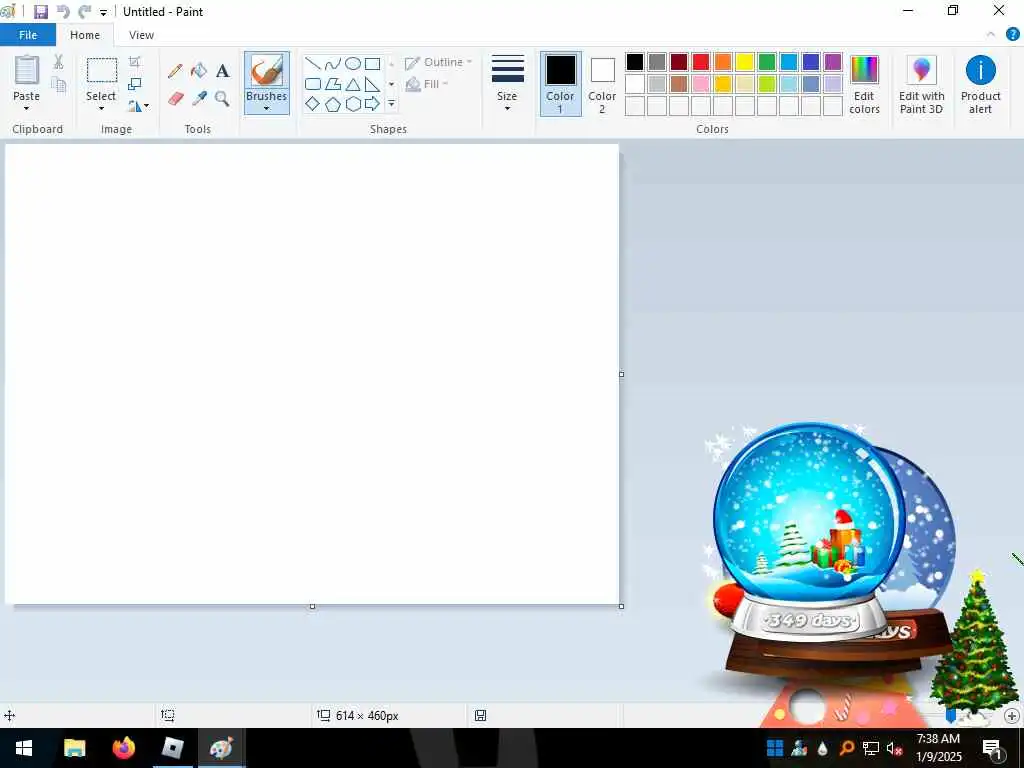Viewport: 1024px width, 768px height.
Task: Open Customize Quick Access Toolbar dropdown
Action: pyautogui.click(x=103, y=12)
